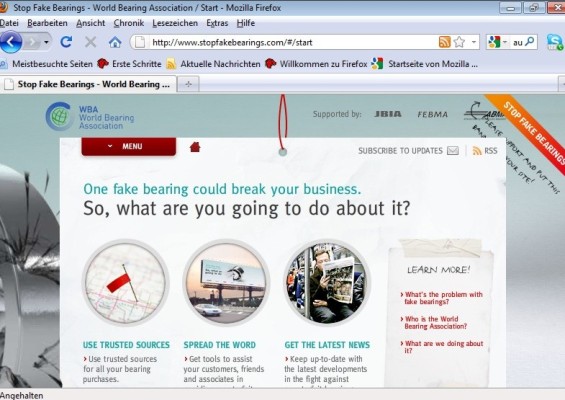Open the Bearbeiten menu
This screenshot has height=400, width=565.
click(47, 23)
